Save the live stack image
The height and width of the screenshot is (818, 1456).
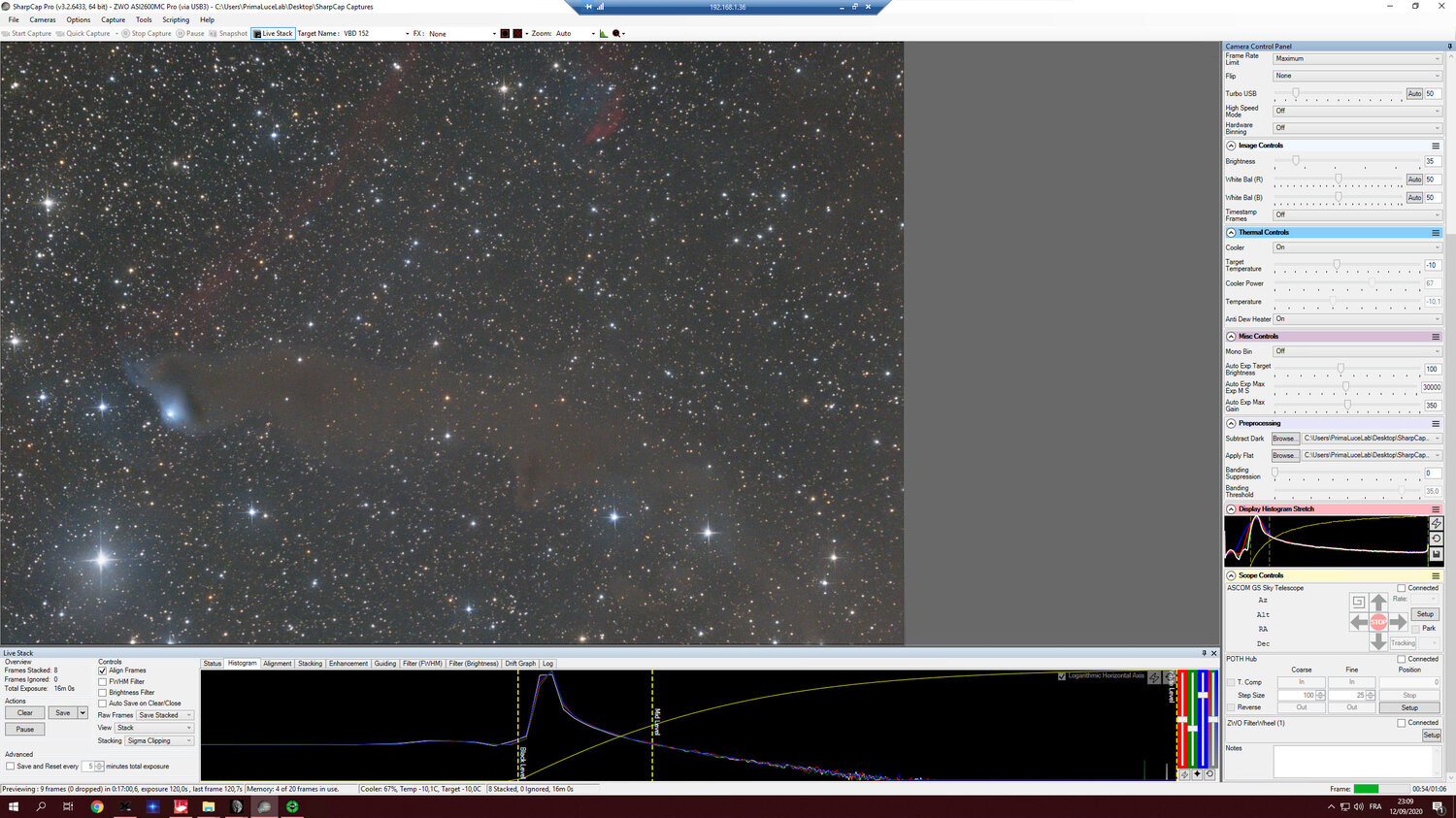[63, 713]
